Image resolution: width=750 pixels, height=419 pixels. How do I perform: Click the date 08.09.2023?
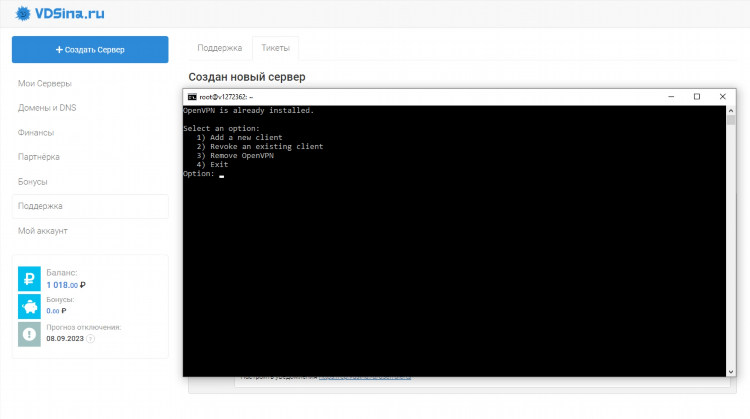coord(65,339)
